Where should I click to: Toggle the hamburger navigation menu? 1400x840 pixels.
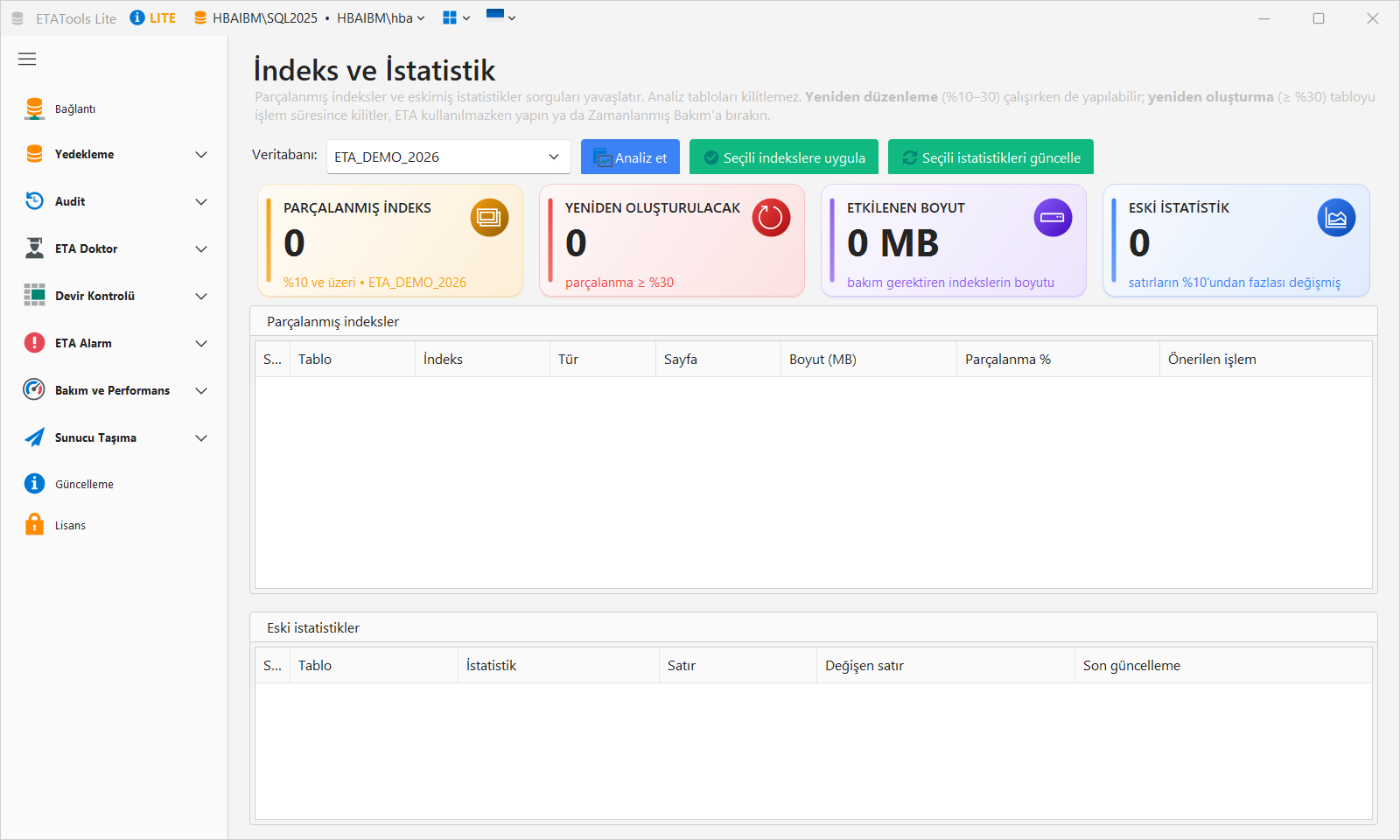point(27,59)
